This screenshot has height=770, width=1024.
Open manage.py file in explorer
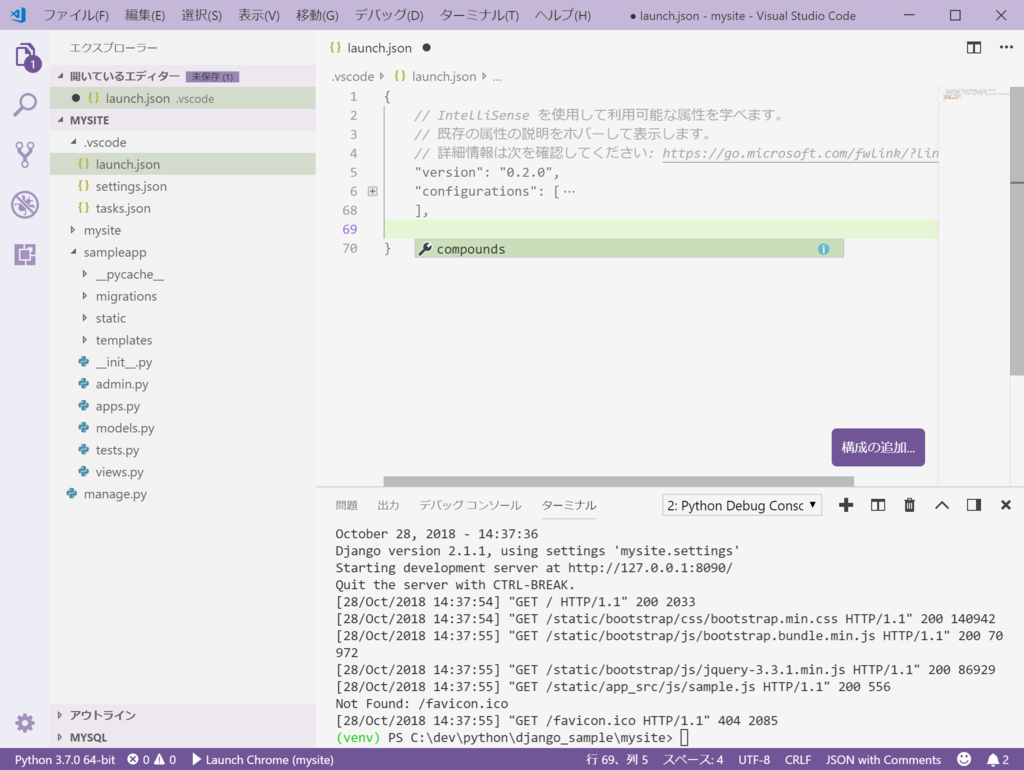[183, 494]
